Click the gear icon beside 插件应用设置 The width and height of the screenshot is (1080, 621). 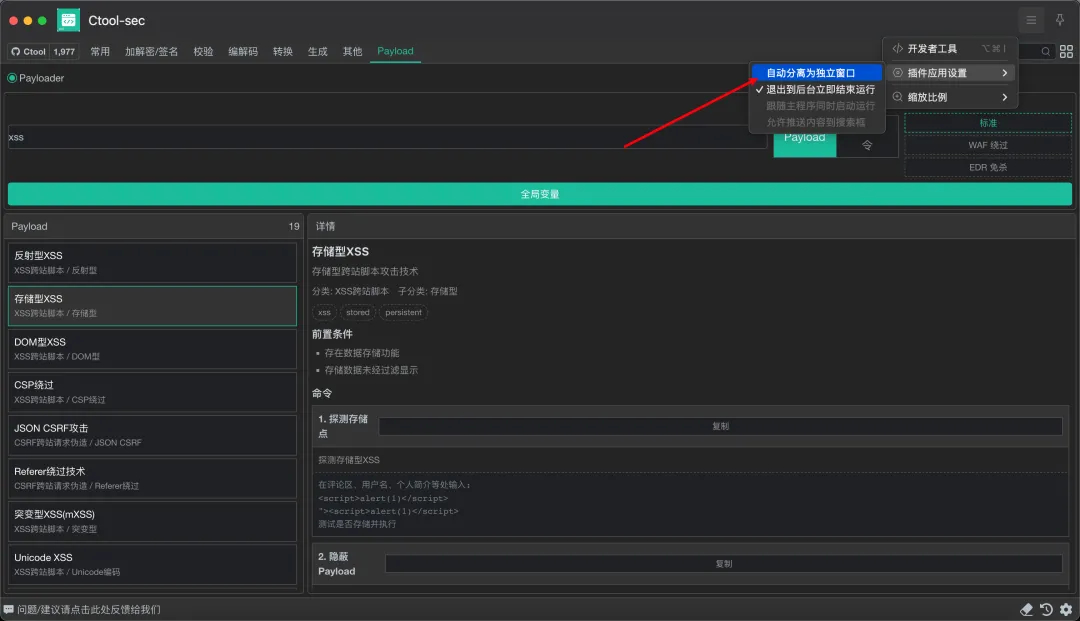[x=897, y=73]
